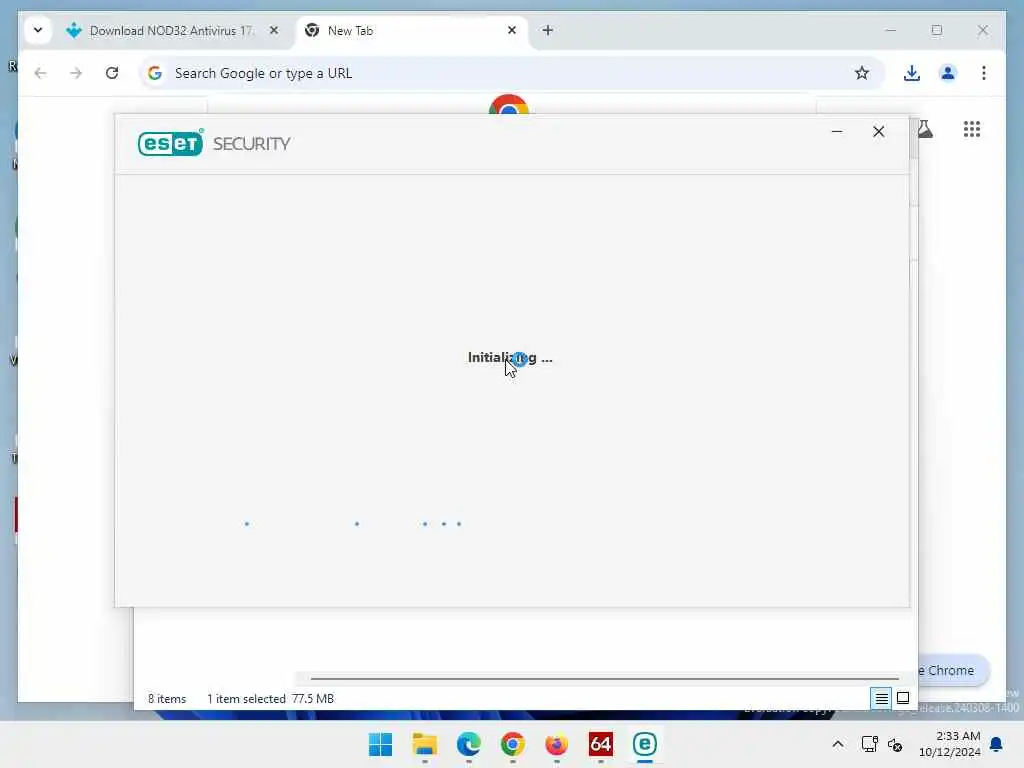Switch File Explorer to details view
The image size is (1024, 768).
point(881,699)
